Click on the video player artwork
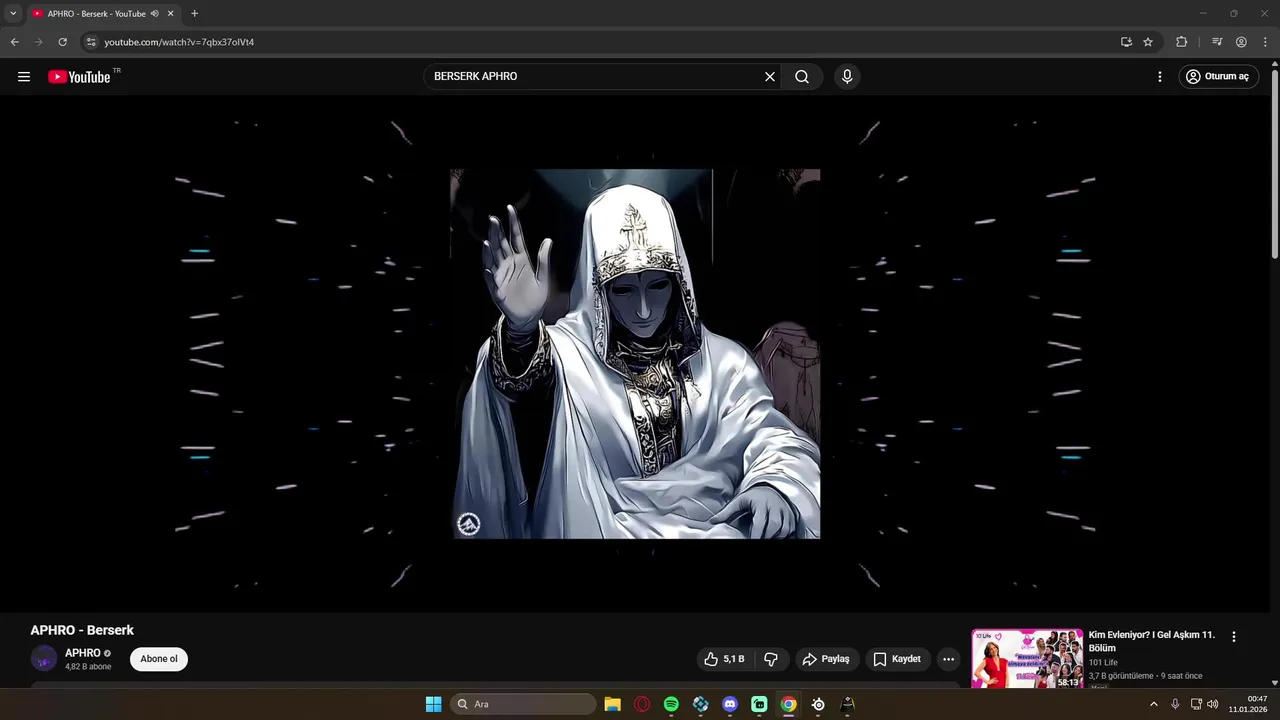Viewport: 1280px width, 720px height. point(636,354)
